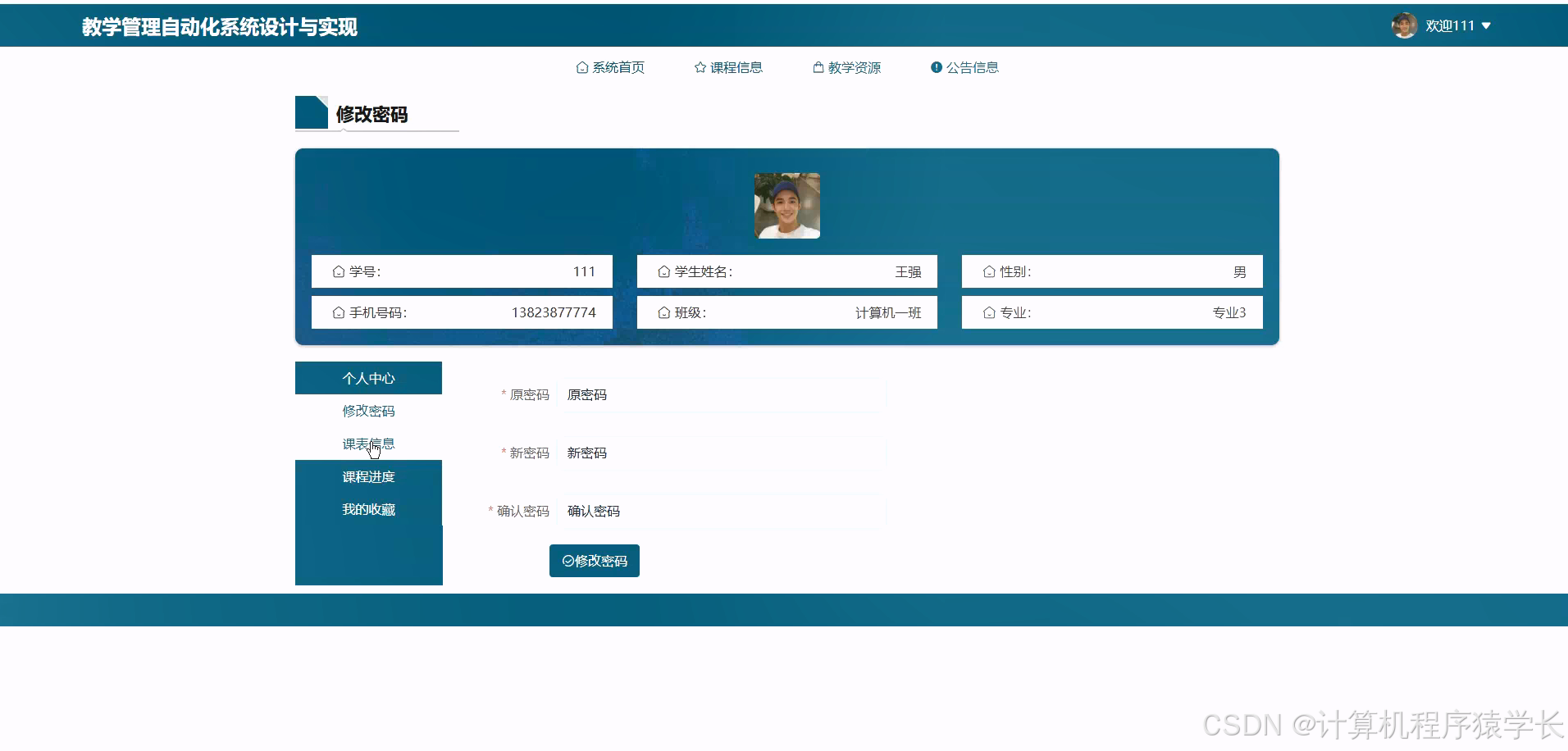Click the check icon inside 修改密码 button
The width and height of the screenshot is (1568, 751).
pyautogui.click(x=567, y=561)
